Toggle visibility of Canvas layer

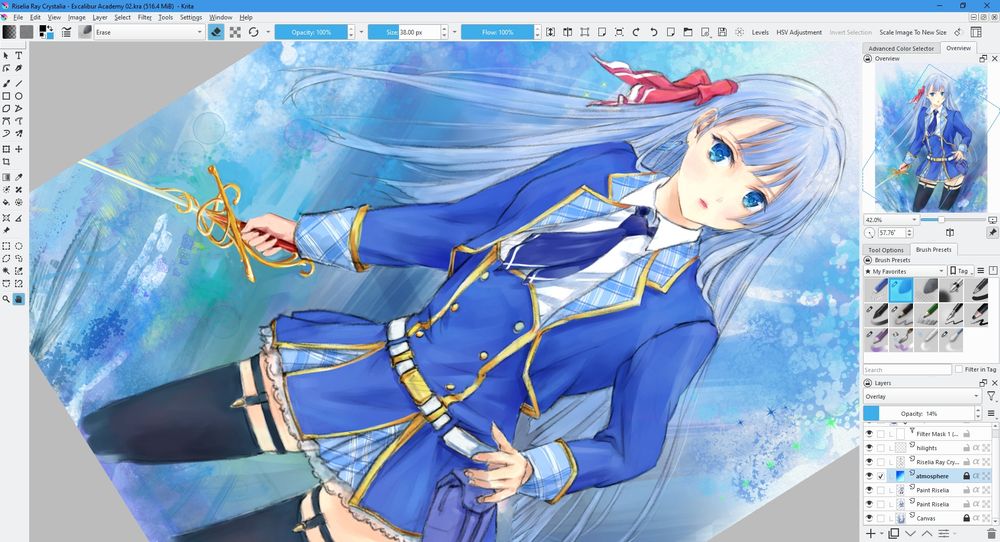(869, 518)
